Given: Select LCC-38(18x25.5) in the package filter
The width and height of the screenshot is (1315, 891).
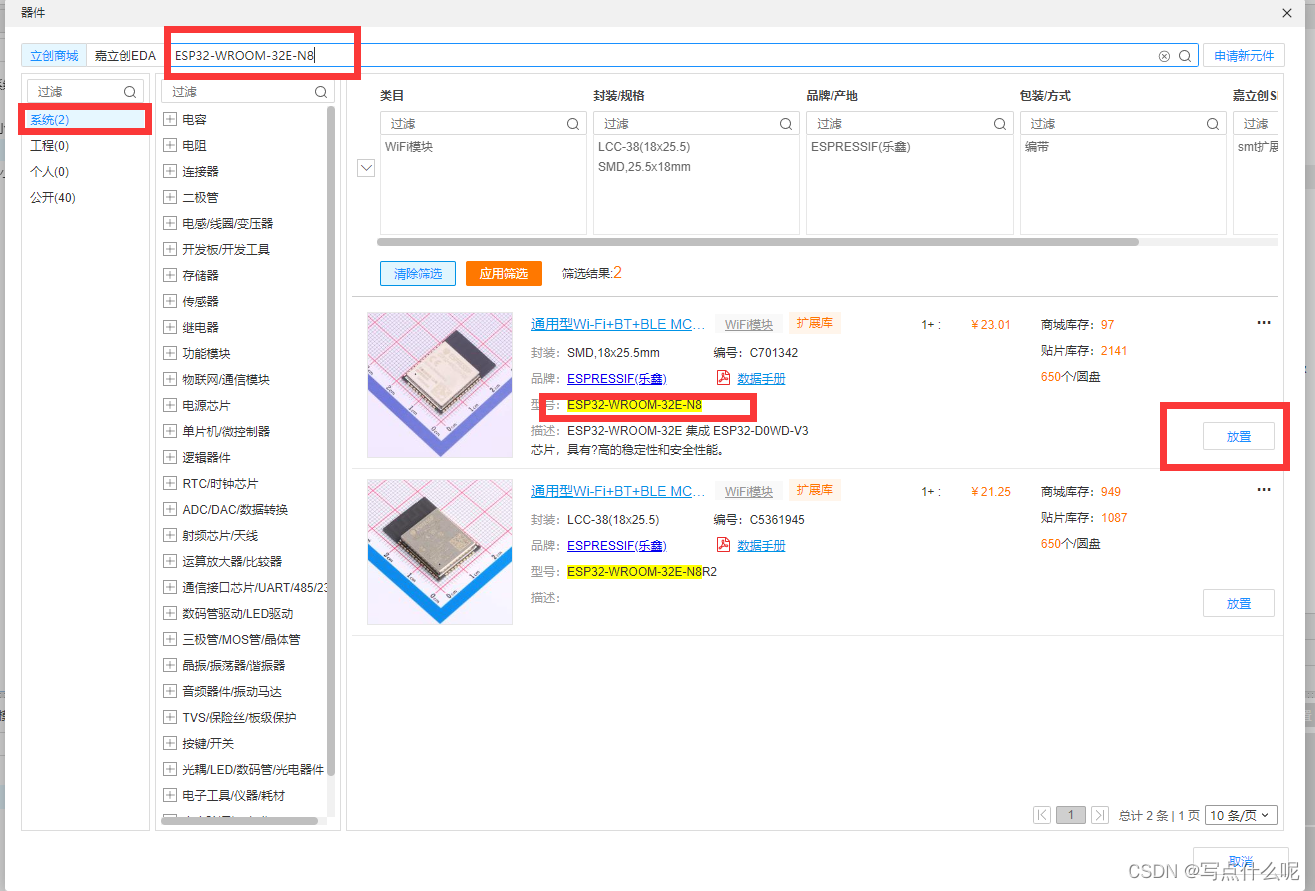Looking at the screenshot, I should [644, 147].
